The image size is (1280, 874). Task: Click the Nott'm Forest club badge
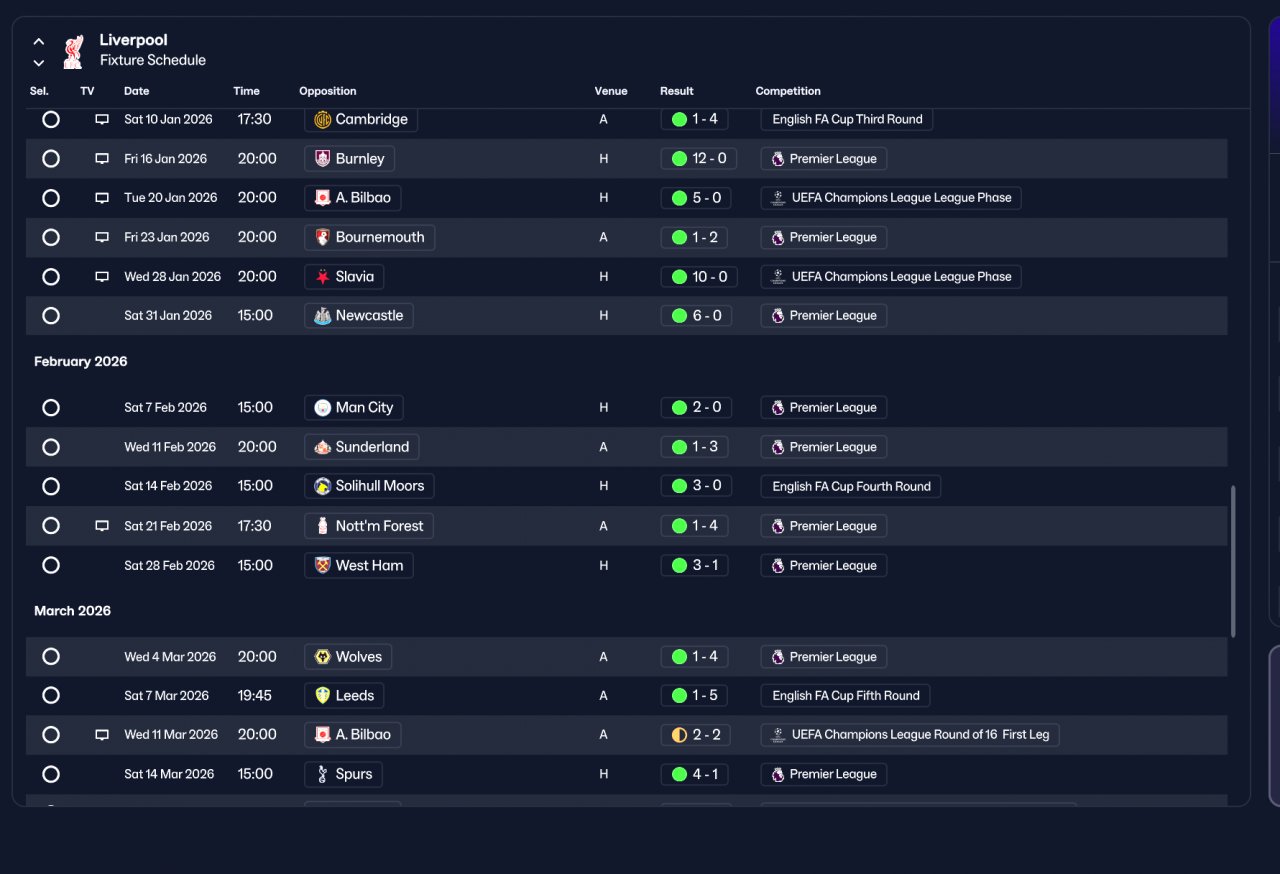coord(322,526)
